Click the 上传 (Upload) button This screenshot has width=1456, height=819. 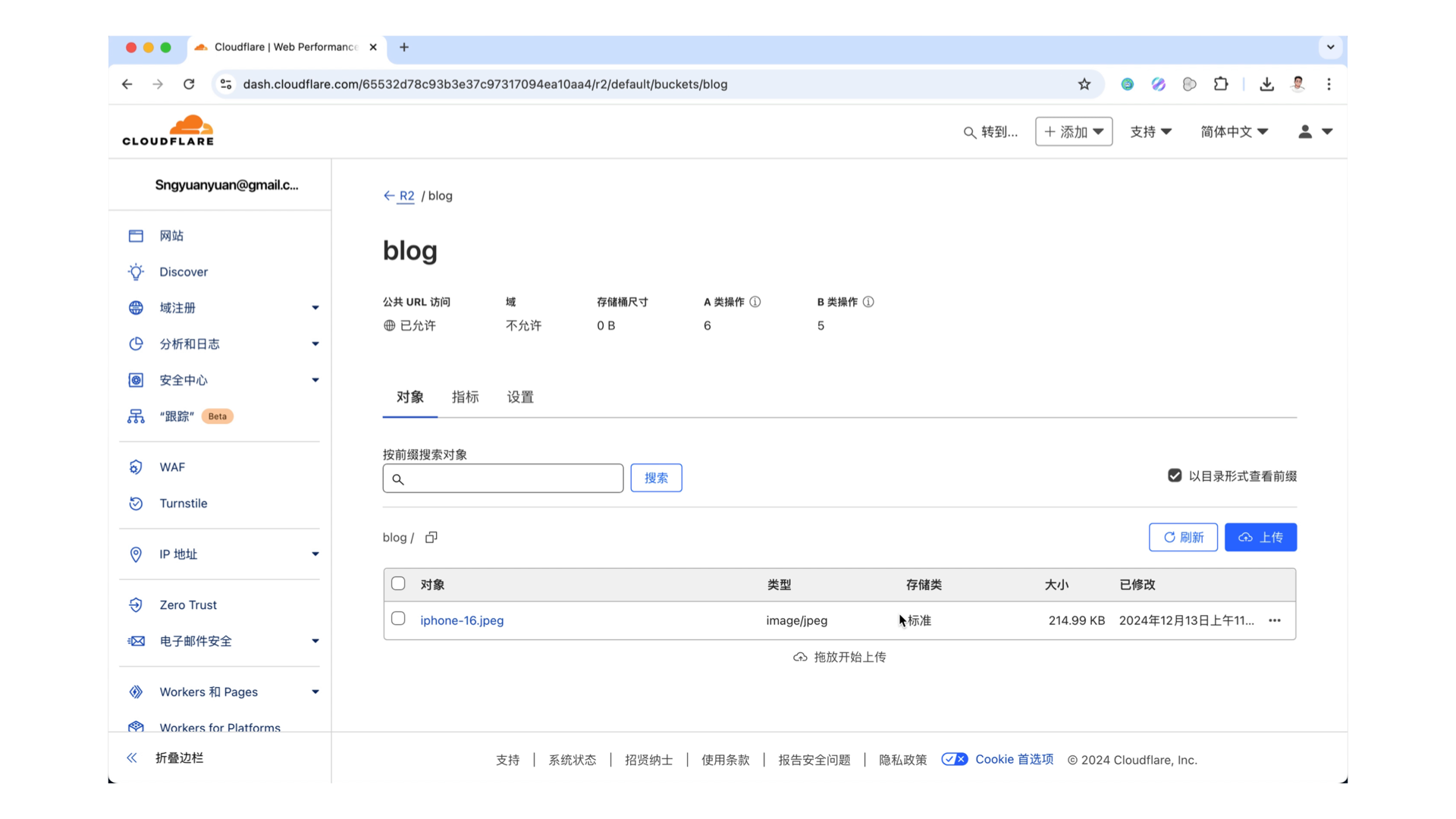(x=1260, y=537)
